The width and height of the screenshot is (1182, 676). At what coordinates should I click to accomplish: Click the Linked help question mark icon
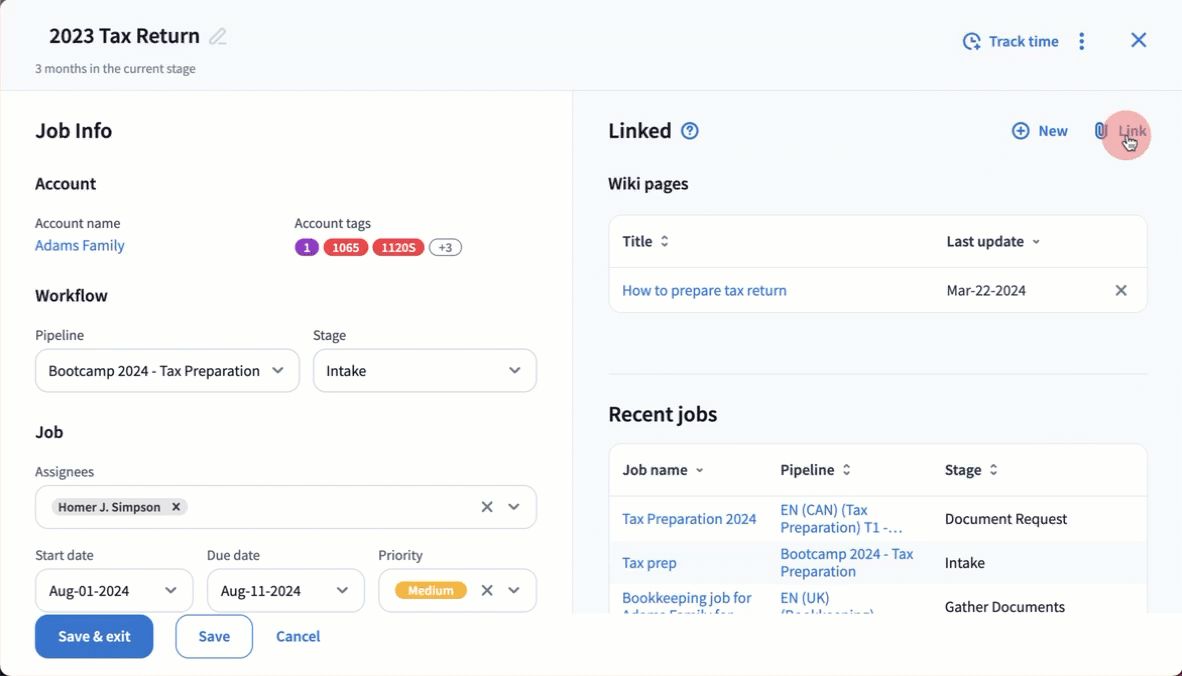point(689,131)
